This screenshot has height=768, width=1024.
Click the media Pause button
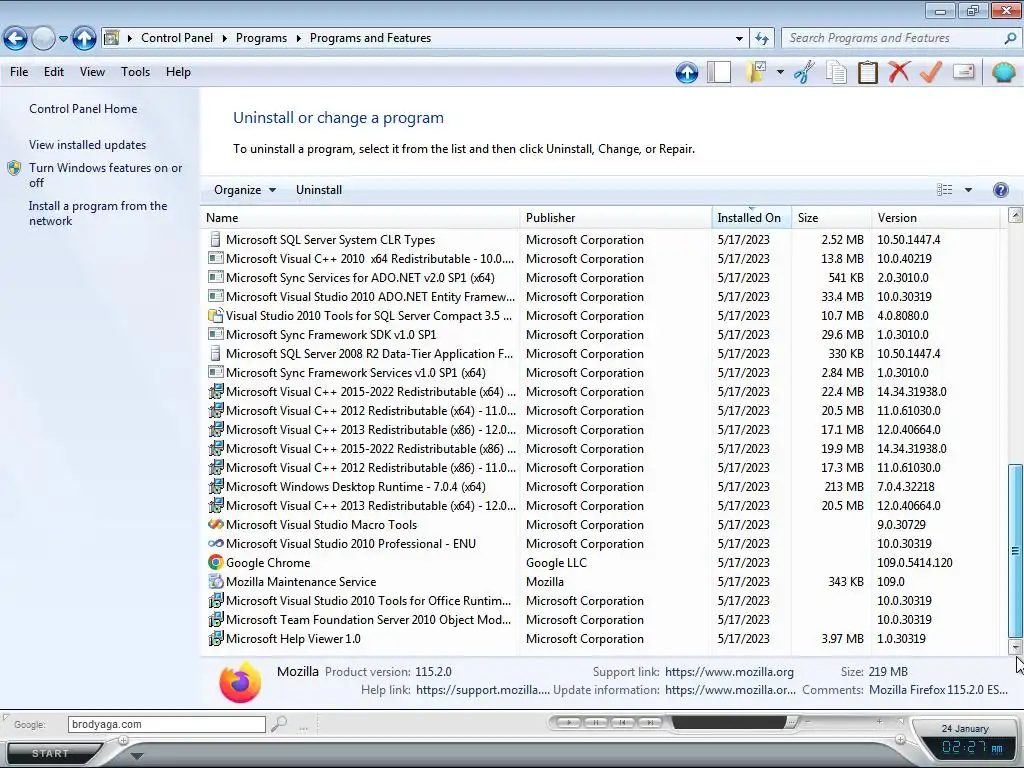pyautogui.click(x=596, y=722)
